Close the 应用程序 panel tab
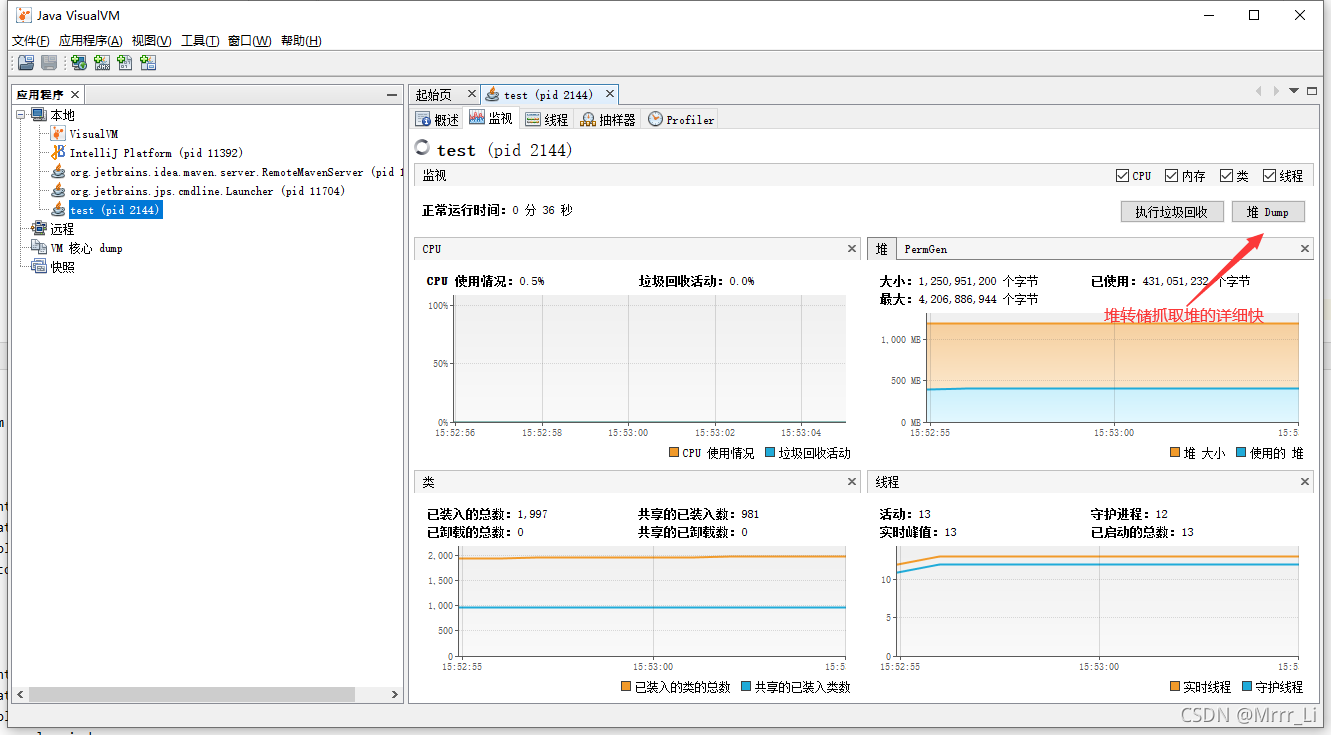Image resolution: width=1331 pixels, height=735 pixels. [73, 94]
